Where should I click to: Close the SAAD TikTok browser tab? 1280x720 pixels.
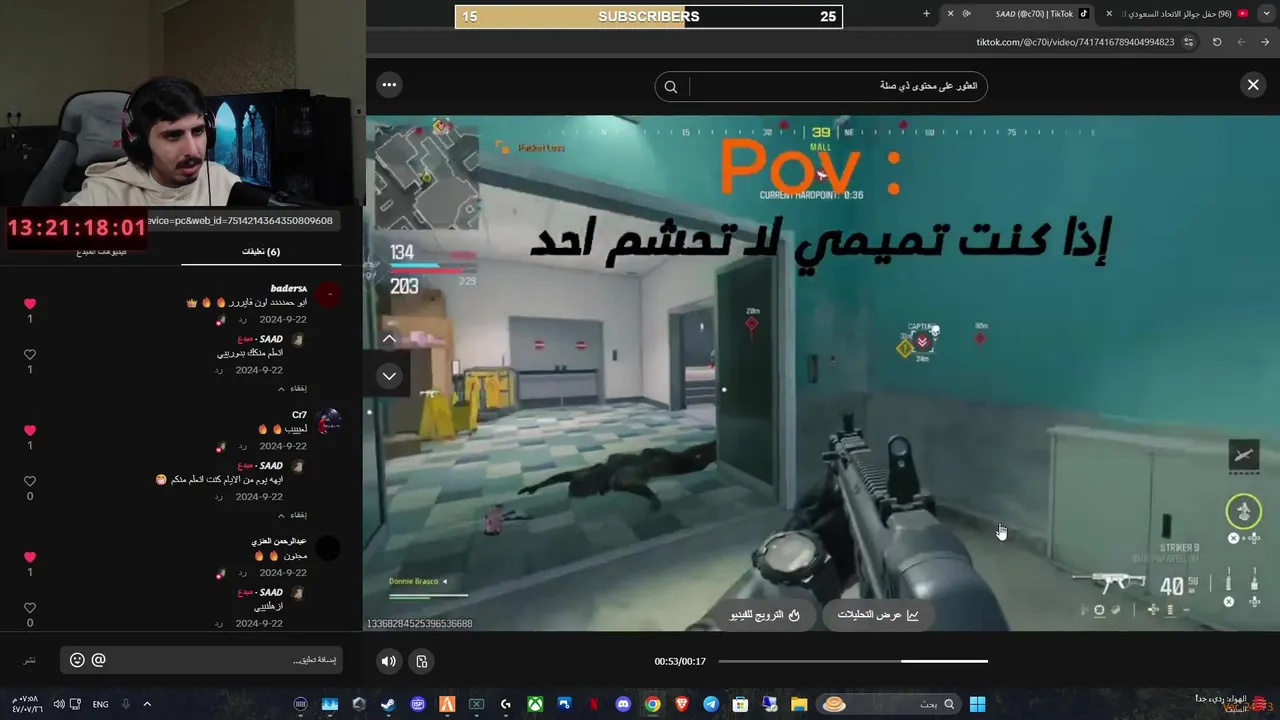pos(950,14)
